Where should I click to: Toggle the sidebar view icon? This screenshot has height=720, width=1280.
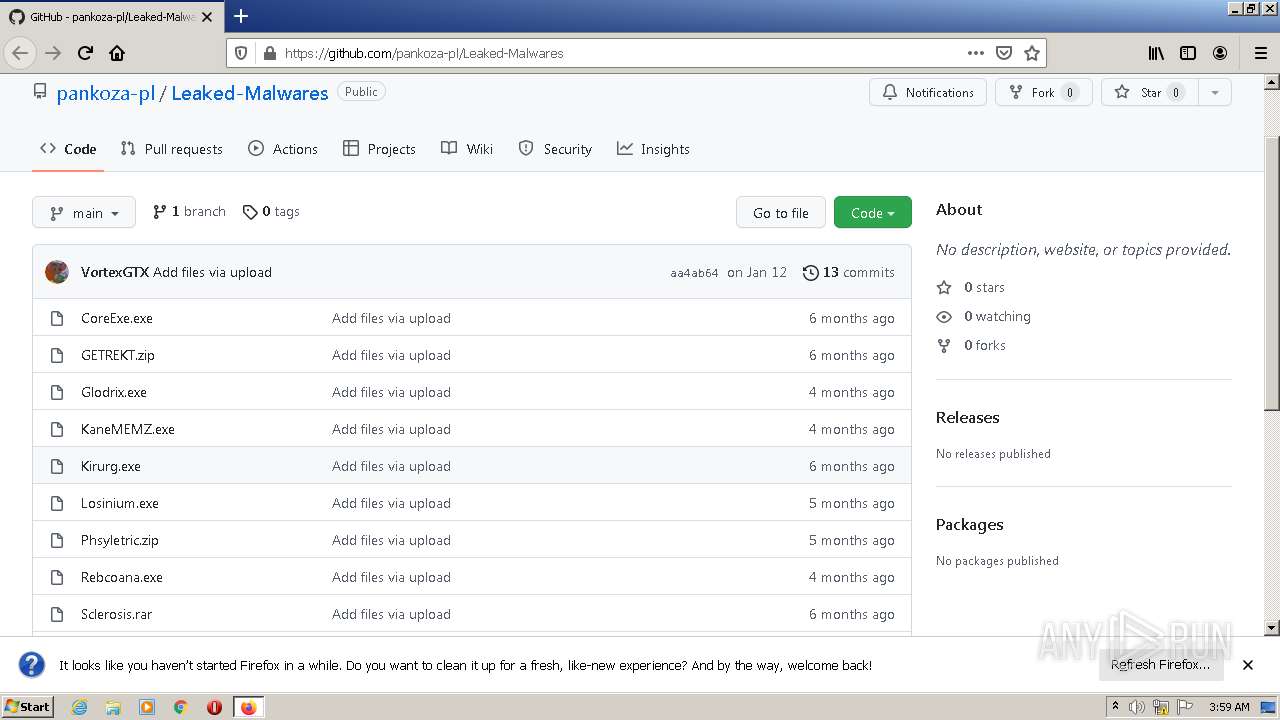tap(1188, 53)
